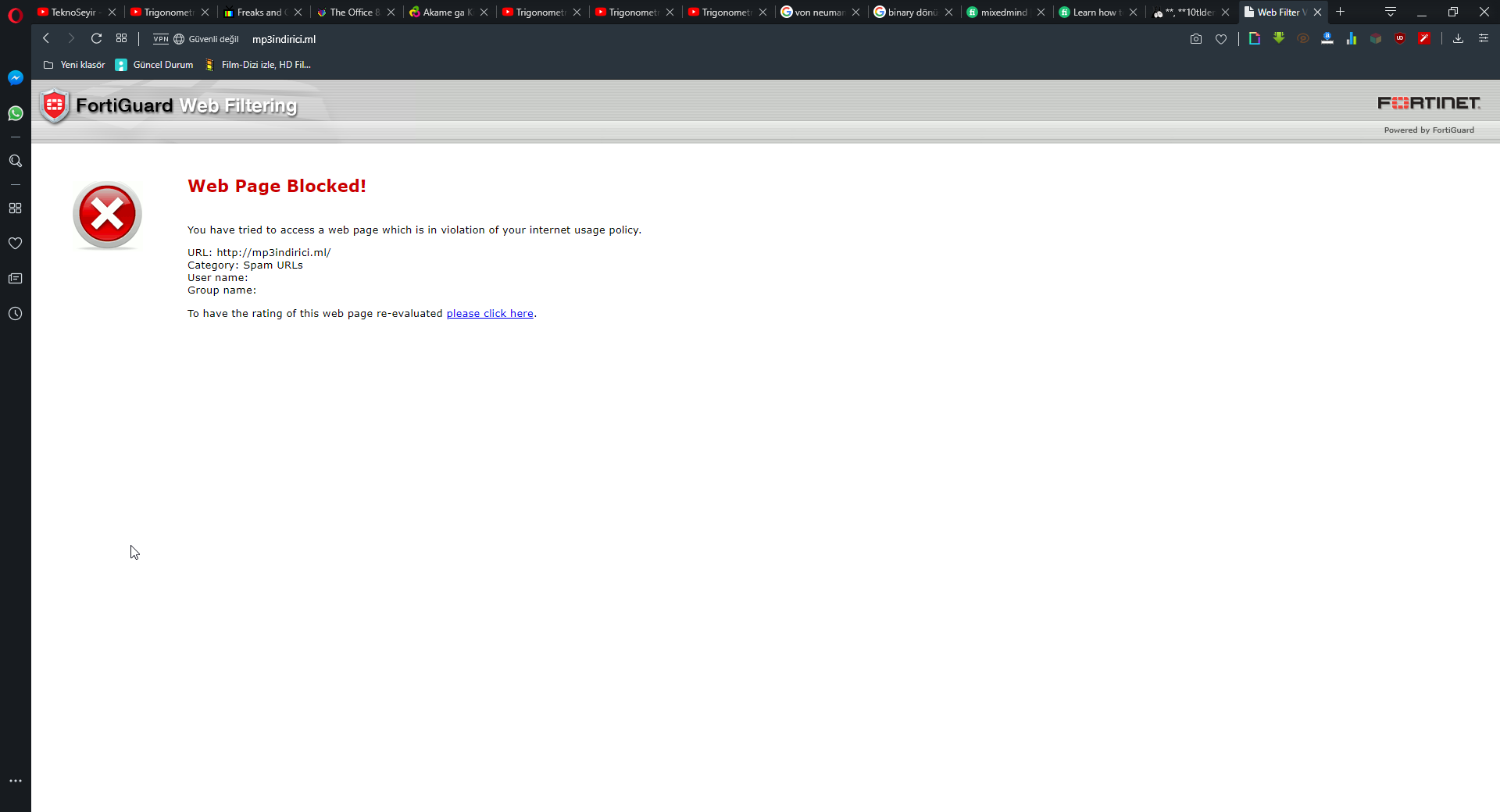Switch to the TeknoSeyir tab
This screenshot has height=812, width=1500.
point(70,12)
